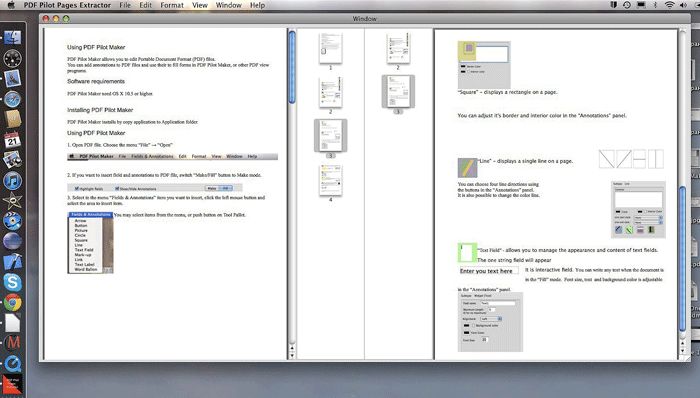
Task: Open Xcode from the Dock
Action: (x=12, y=261)
